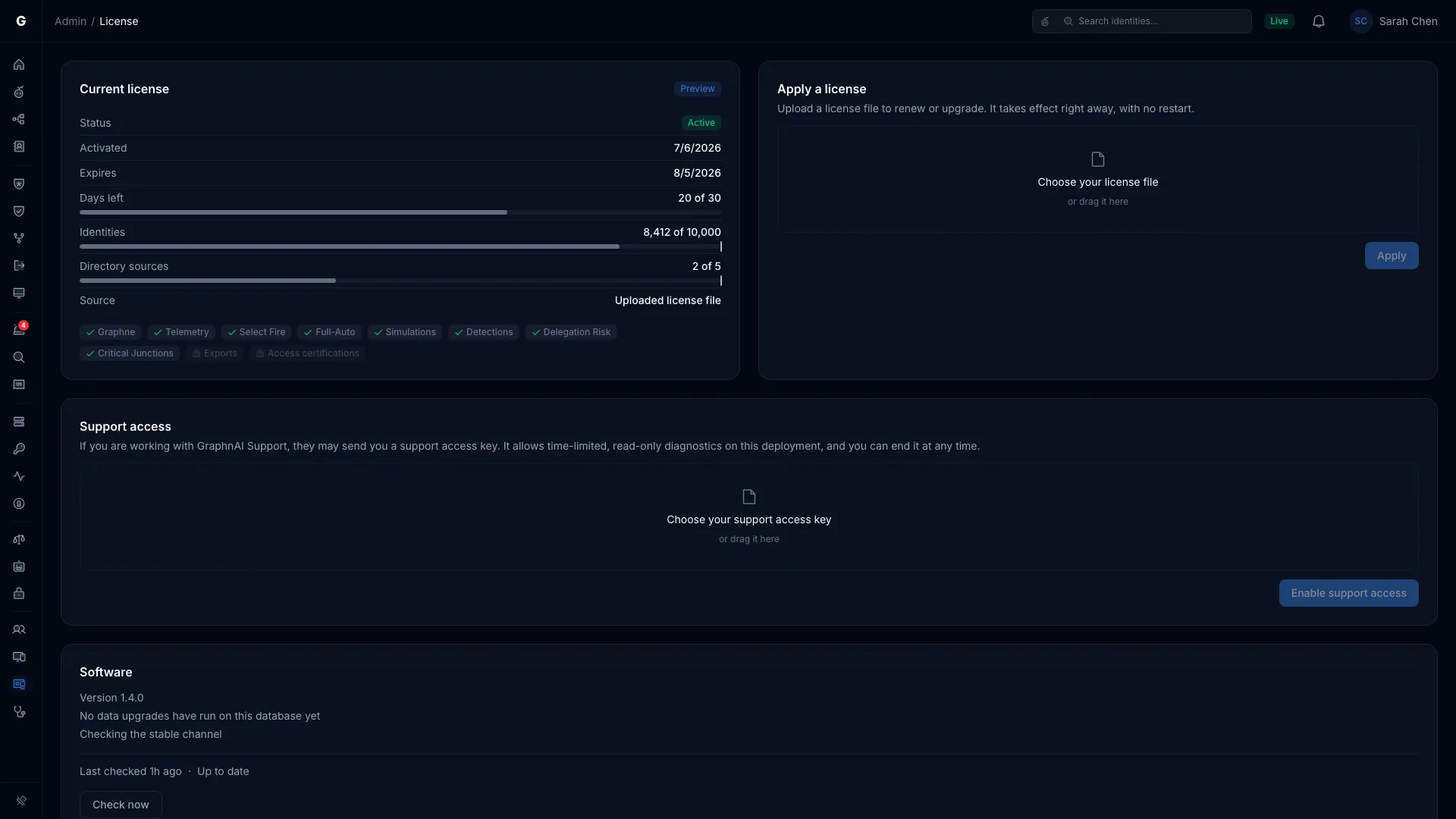1456x819 pixels.
Task: Click the GraphnAI logo at top left
Action: coord(21,21)
